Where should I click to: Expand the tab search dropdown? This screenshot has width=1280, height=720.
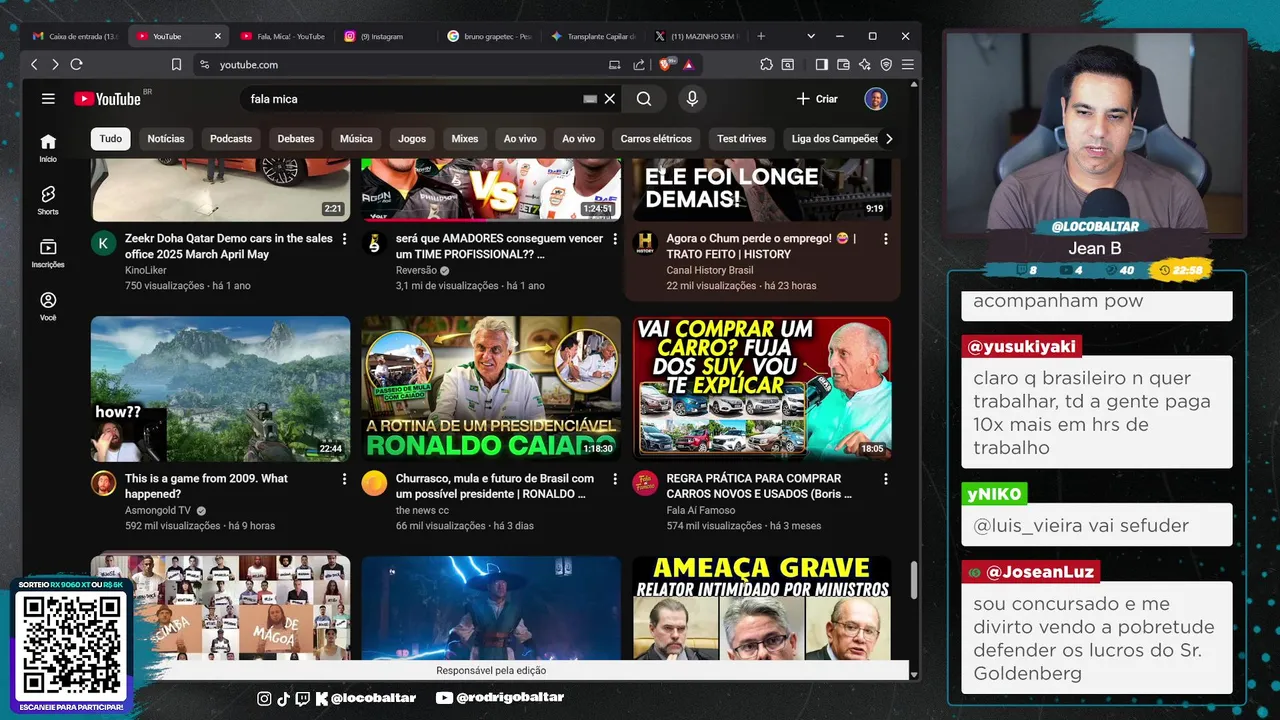click(x=811, y=36)
